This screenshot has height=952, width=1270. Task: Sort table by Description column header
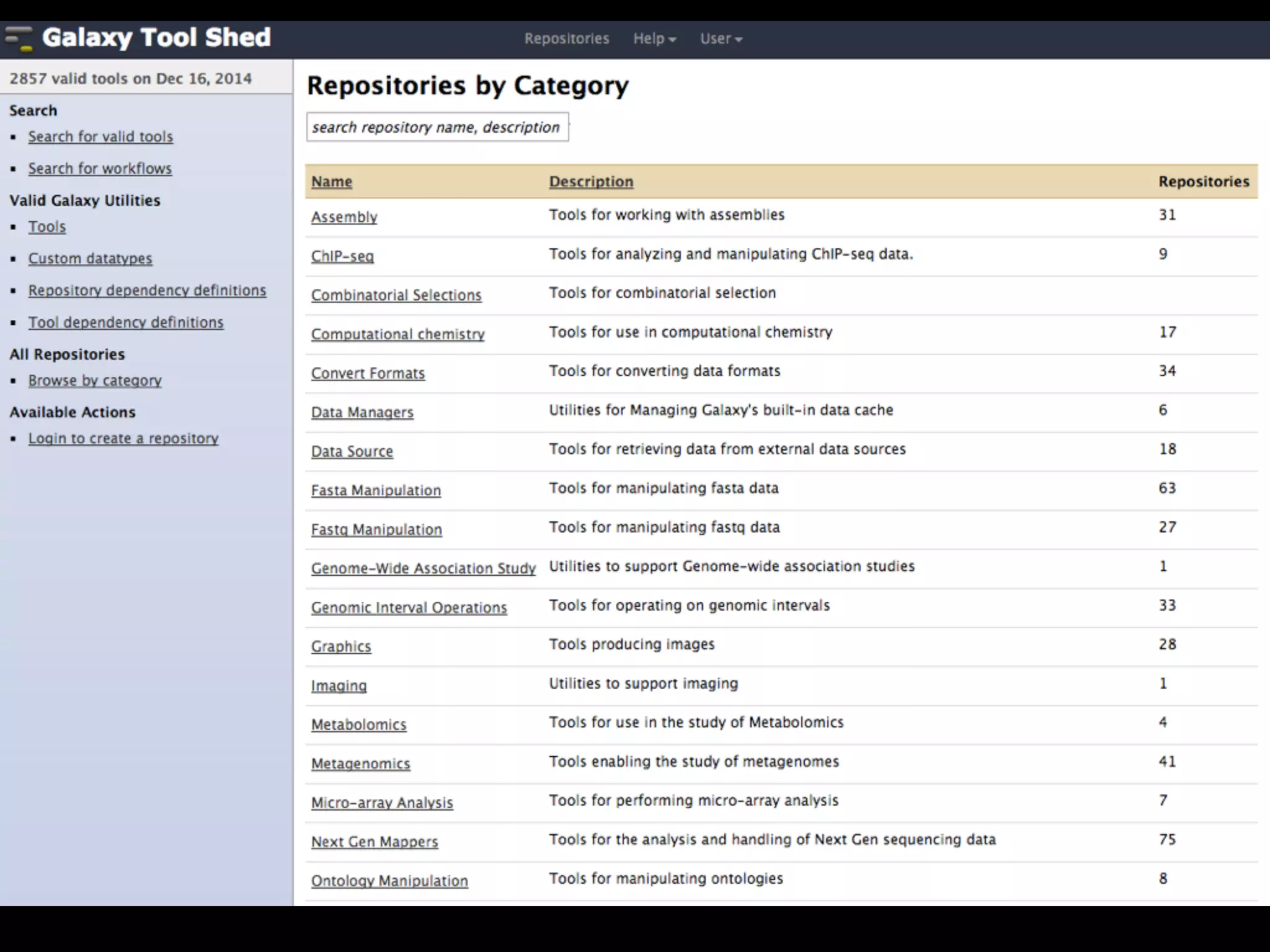coord(591,182)
